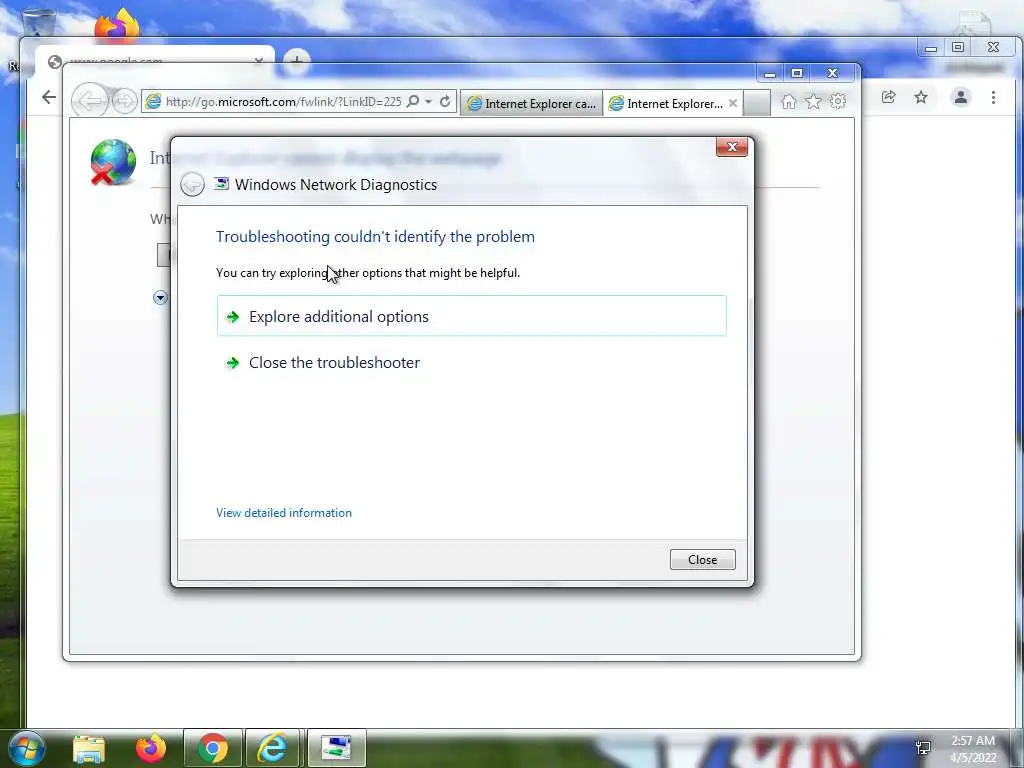Click search magnifier in IE address bar
Image resolution: width=1024 pixels, height=768 pixels.
[x=413, y=102]
